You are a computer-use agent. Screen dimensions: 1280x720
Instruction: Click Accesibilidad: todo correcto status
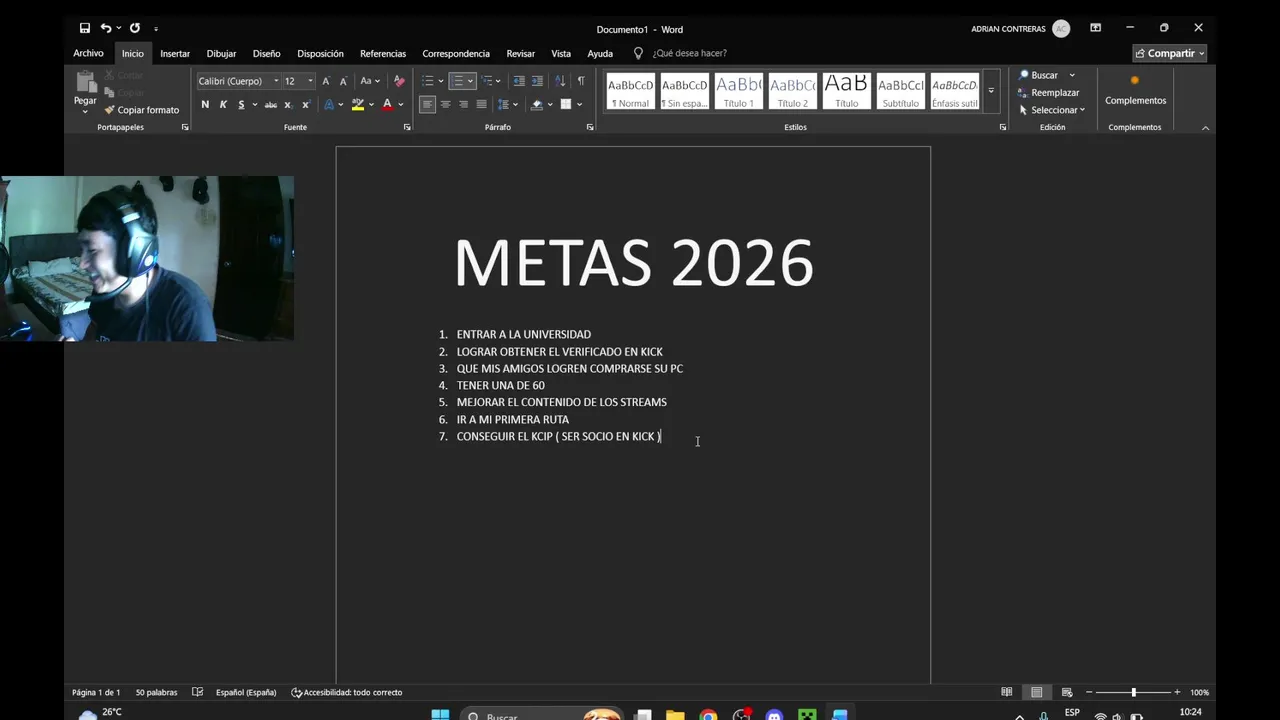[x=347, y=692]
